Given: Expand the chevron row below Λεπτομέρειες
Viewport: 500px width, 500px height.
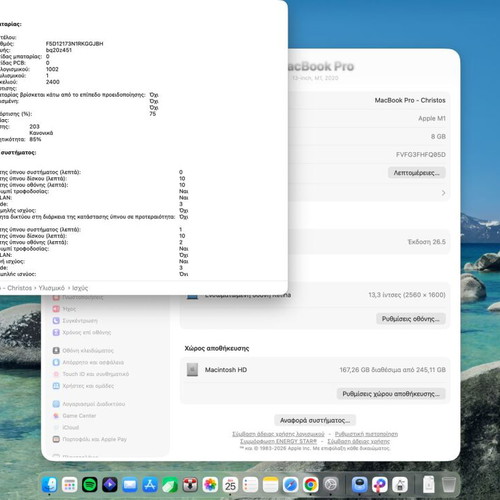Looking at the screenshot, I should 443,193.
